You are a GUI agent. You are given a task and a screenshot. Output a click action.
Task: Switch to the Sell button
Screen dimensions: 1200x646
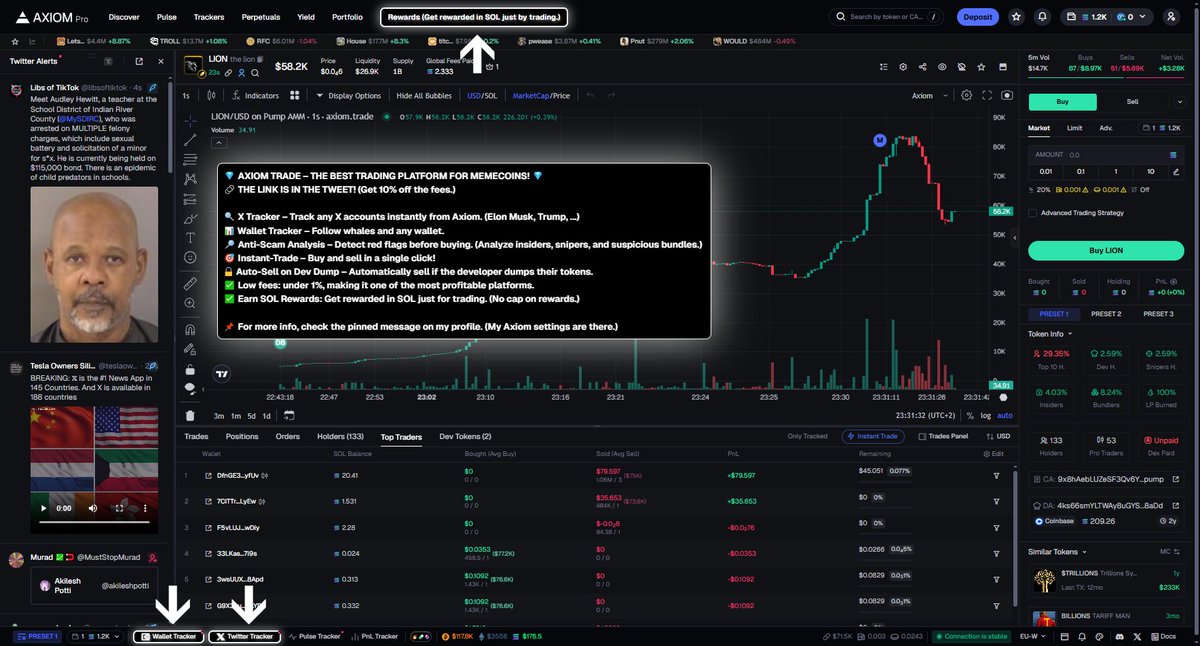[x=1132, y=102]
